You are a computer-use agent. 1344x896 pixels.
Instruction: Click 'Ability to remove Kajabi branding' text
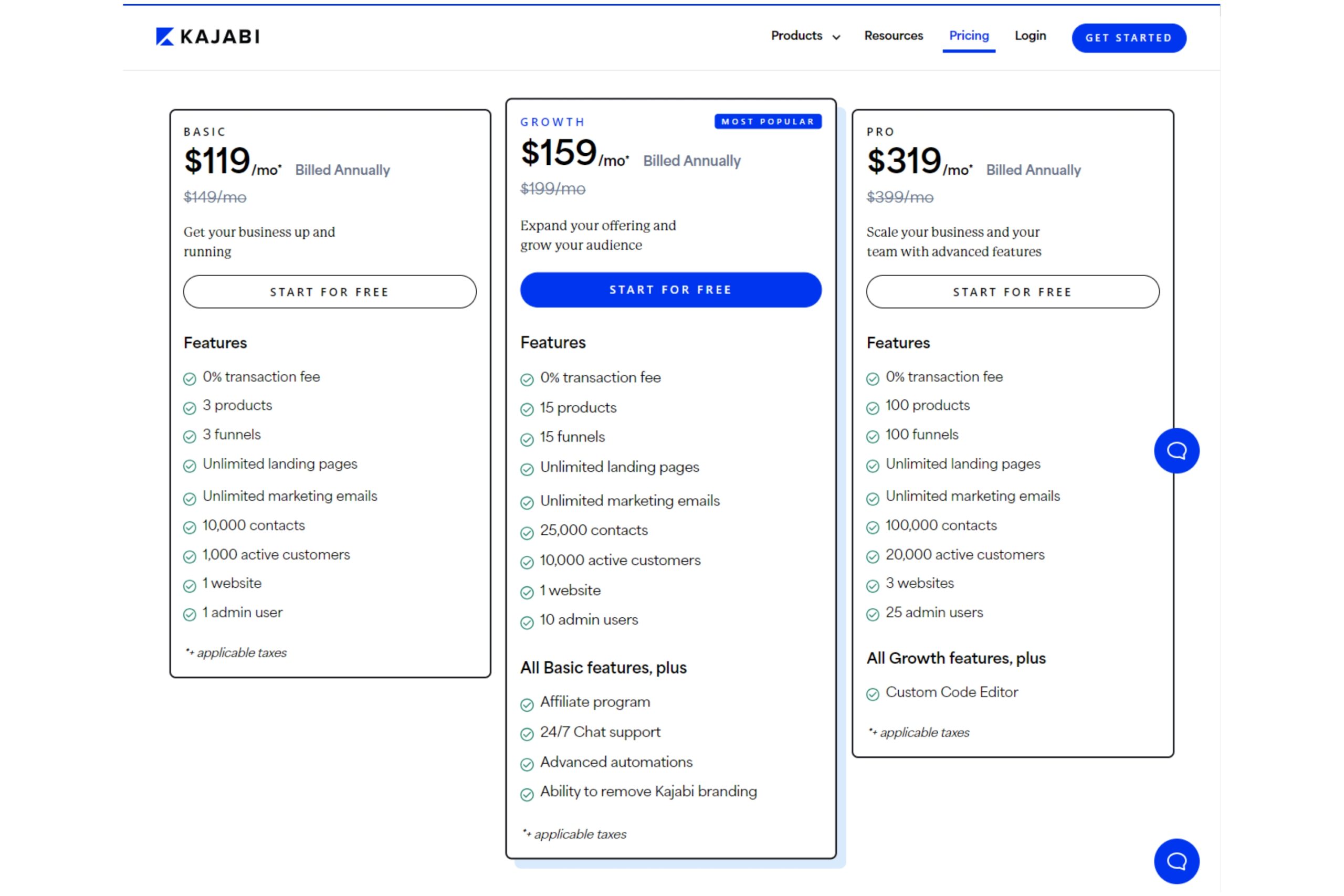coord(648,792)
